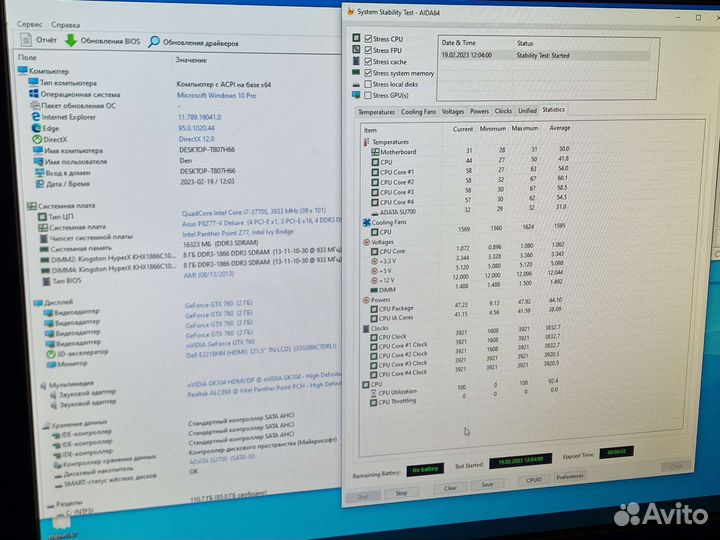Click the Отчёт report icon
The image size is (720, 540).
pos(26,39)
